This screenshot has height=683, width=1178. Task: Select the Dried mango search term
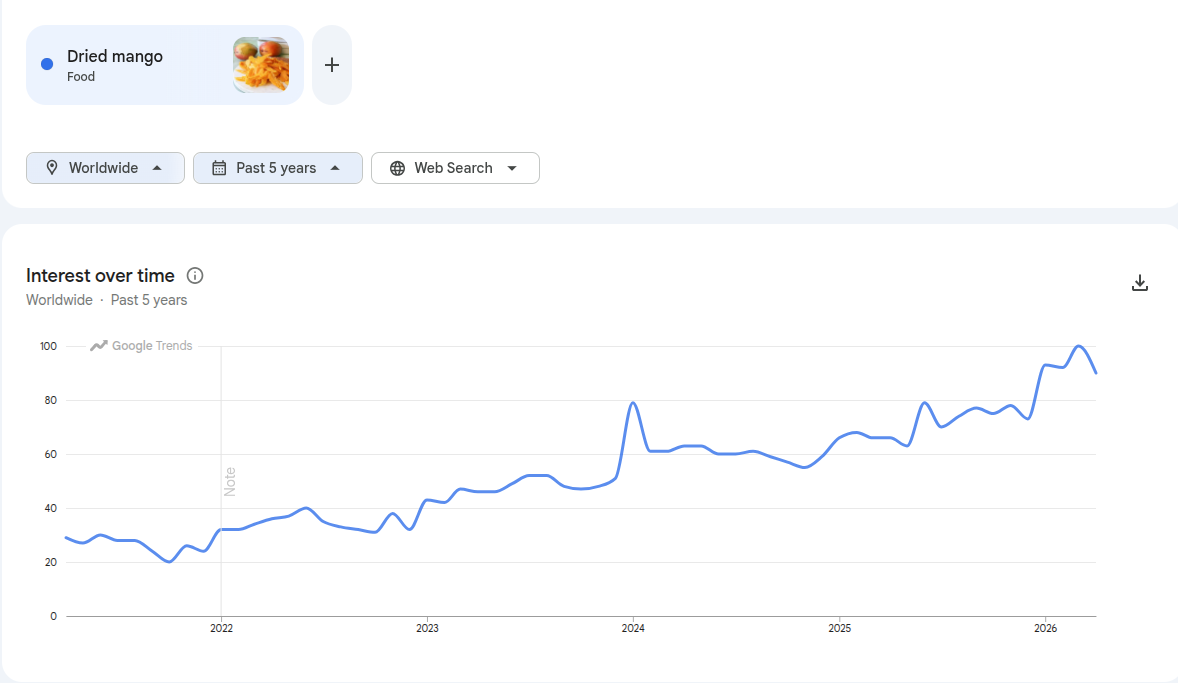click(115, 56)
